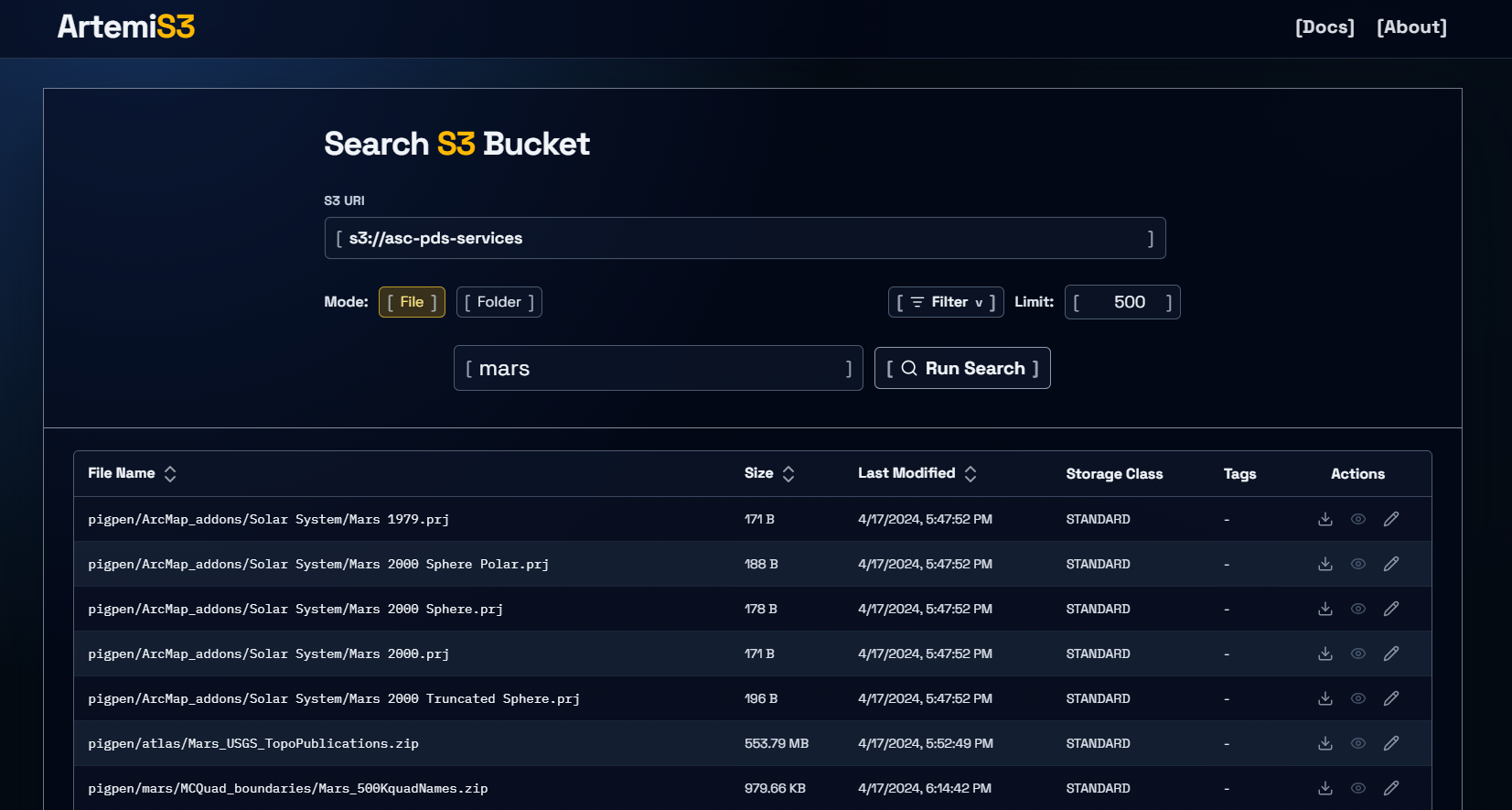The height and width of the screenshot is (810, 1512).
Task: Download Mars 2000 Sphere.prj file
Action: pos(1324,609)
